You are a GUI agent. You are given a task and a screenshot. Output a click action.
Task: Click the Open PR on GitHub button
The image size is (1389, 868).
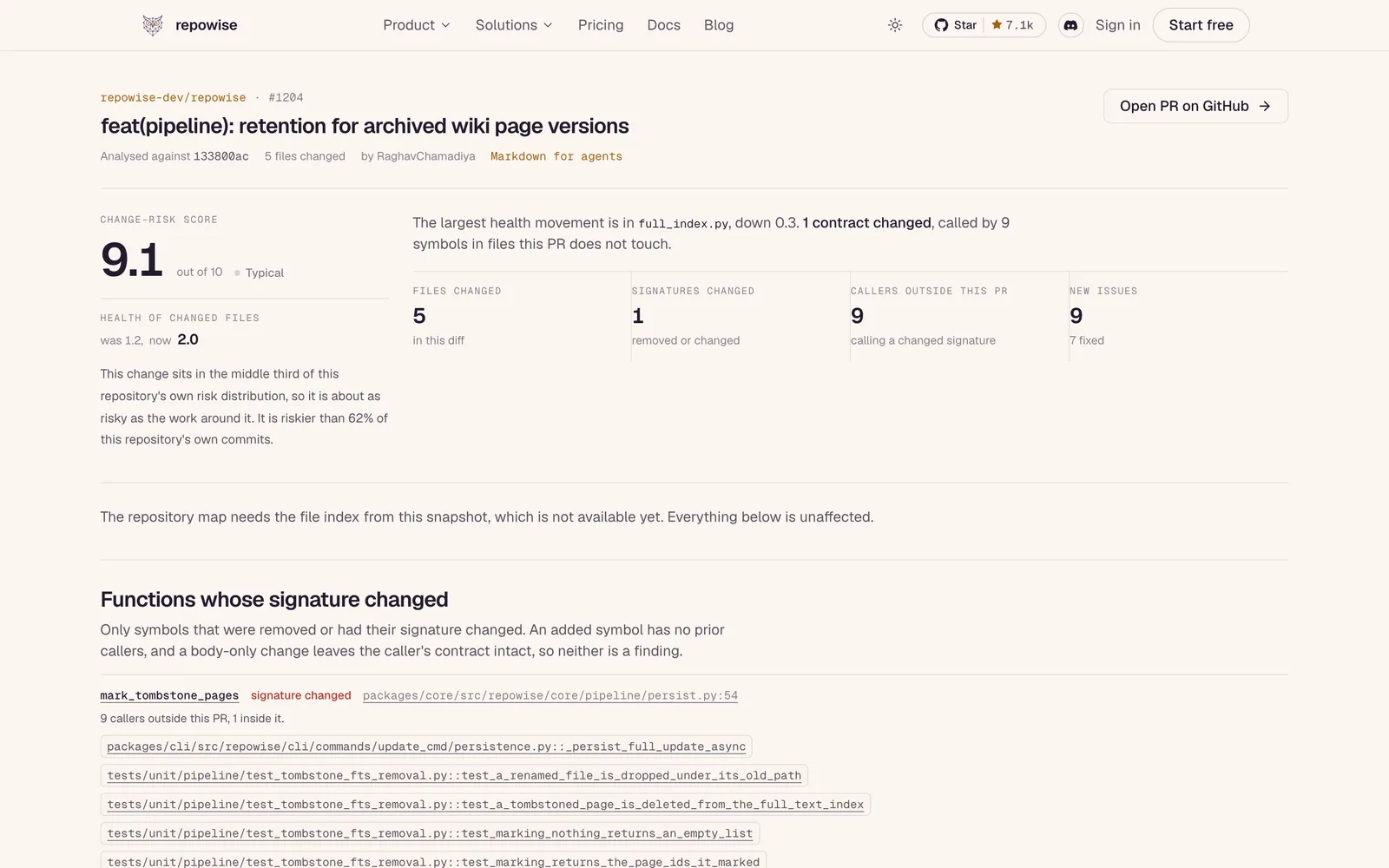1195,106
